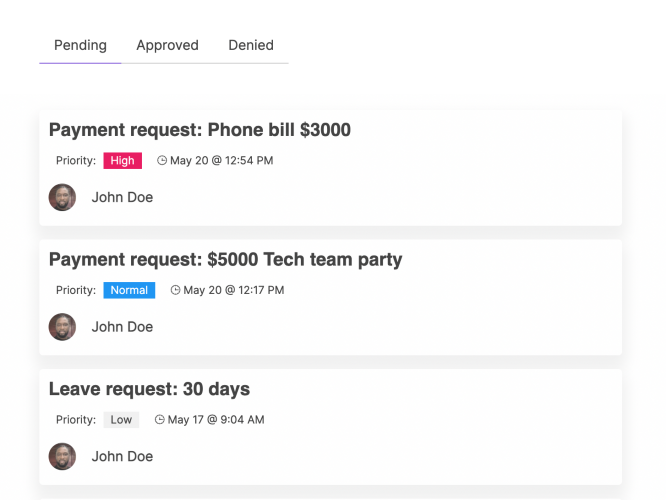Open Payment request: Phone bill $3000
666x500 pixels.
point(200,130)
